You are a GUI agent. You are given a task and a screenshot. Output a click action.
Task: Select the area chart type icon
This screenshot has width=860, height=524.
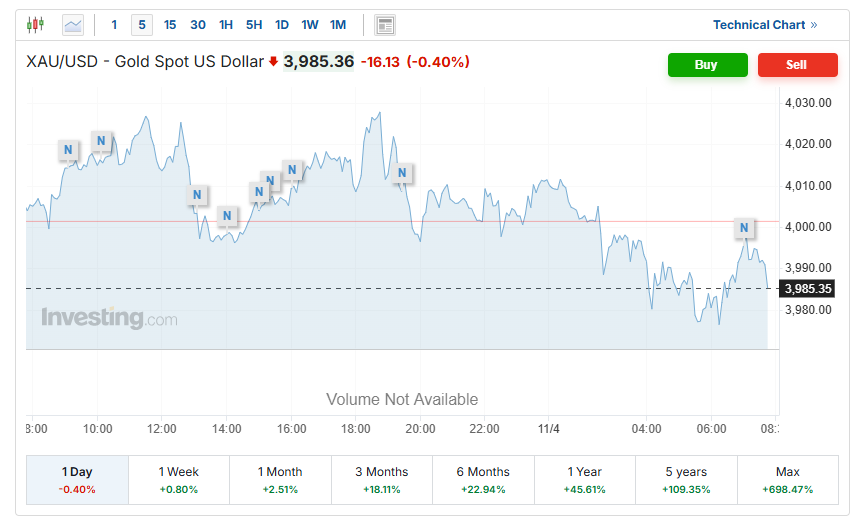pos(73,24)
